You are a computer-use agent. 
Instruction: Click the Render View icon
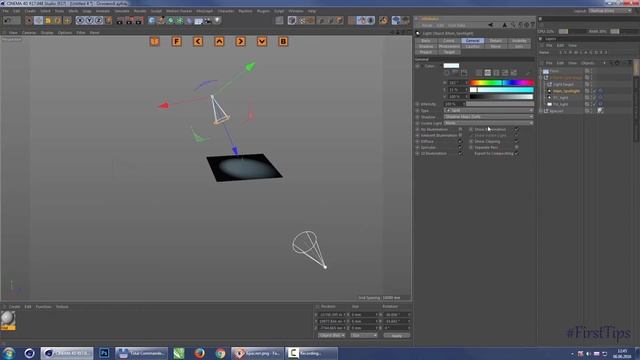120,20
